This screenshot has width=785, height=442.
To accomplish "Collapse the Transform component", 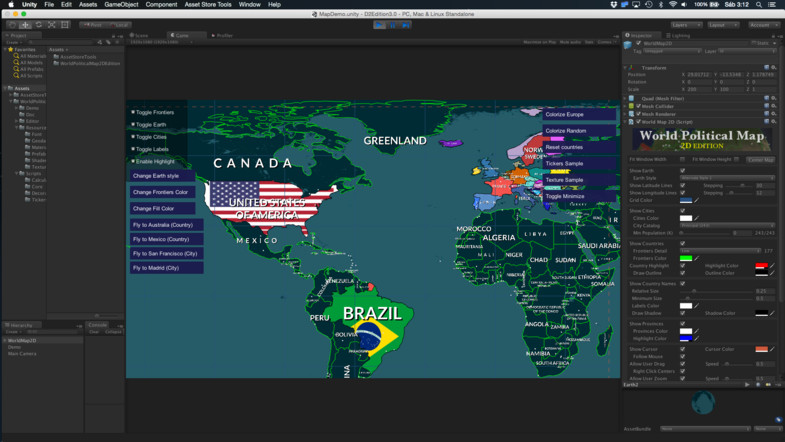I will pyautogui.click(x=625, y=68).
